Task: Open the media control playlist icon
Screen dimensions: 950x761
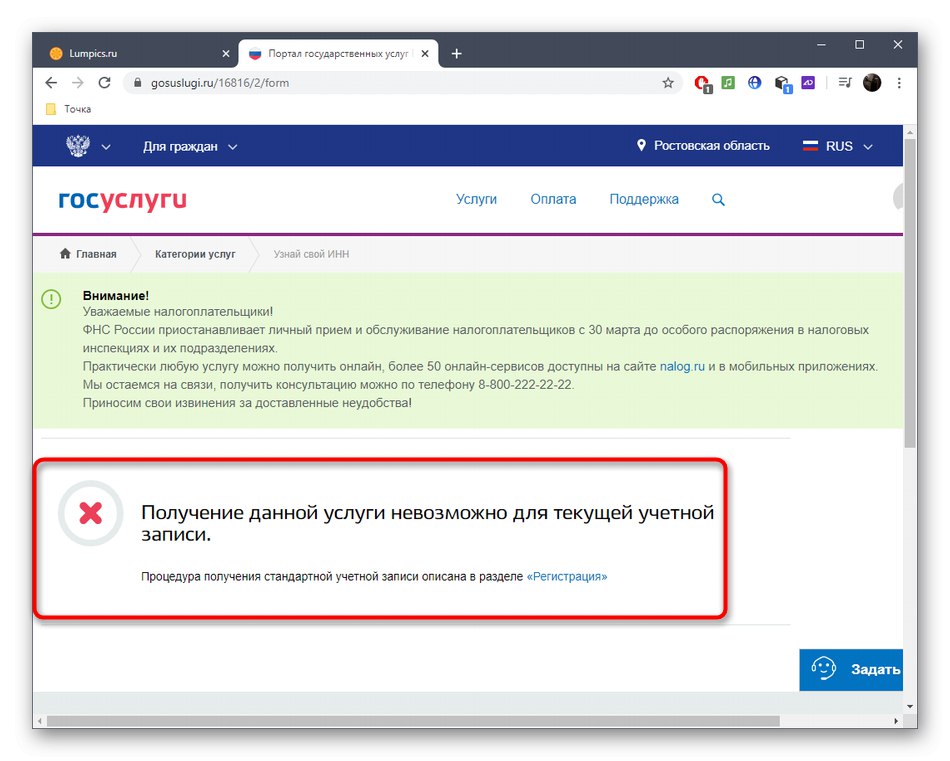Action: coord(845,82)
